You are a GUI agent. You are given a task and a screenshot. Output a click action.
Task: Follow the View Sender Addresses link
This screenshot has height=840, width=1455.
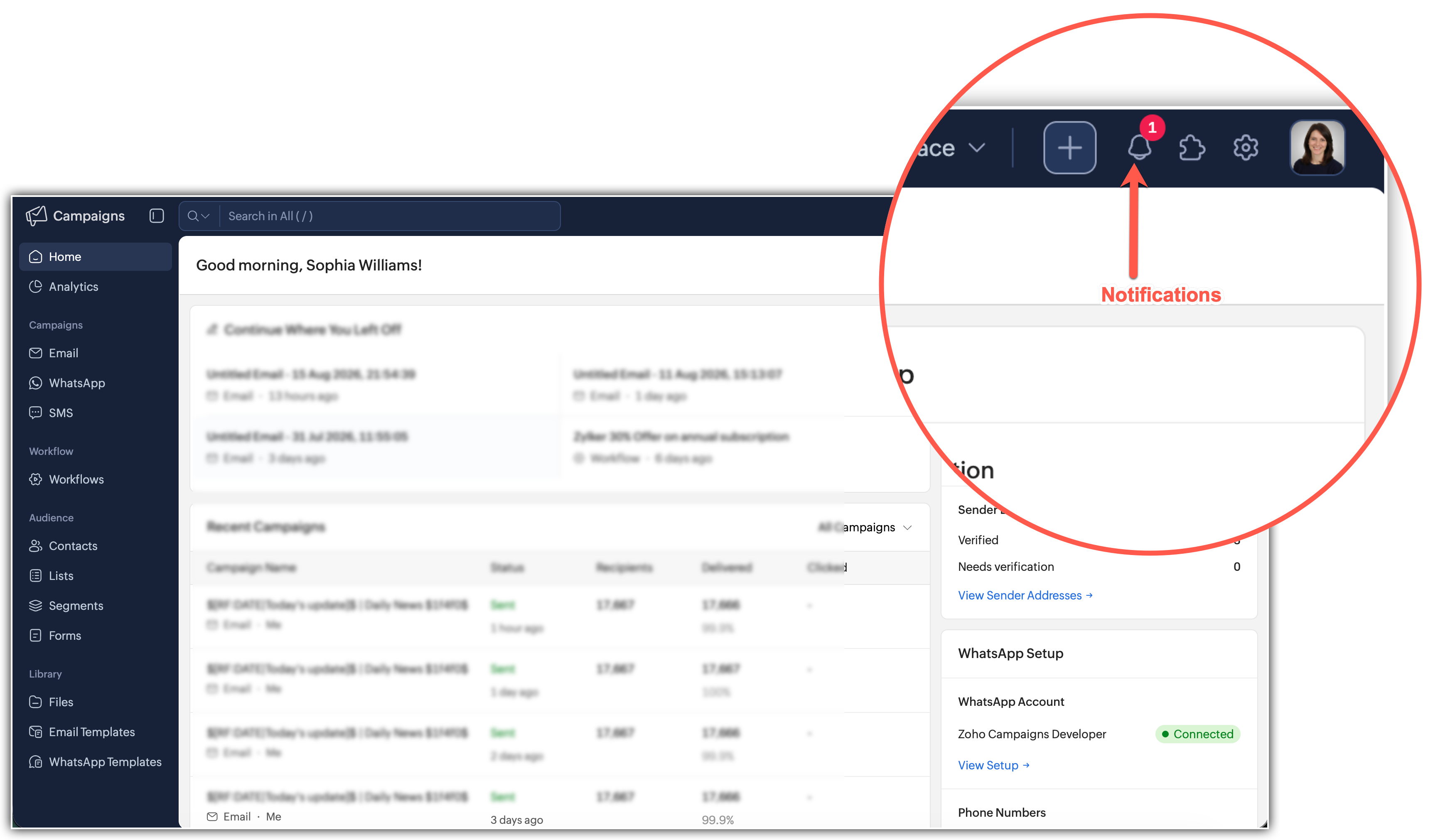click(1025, 595)
